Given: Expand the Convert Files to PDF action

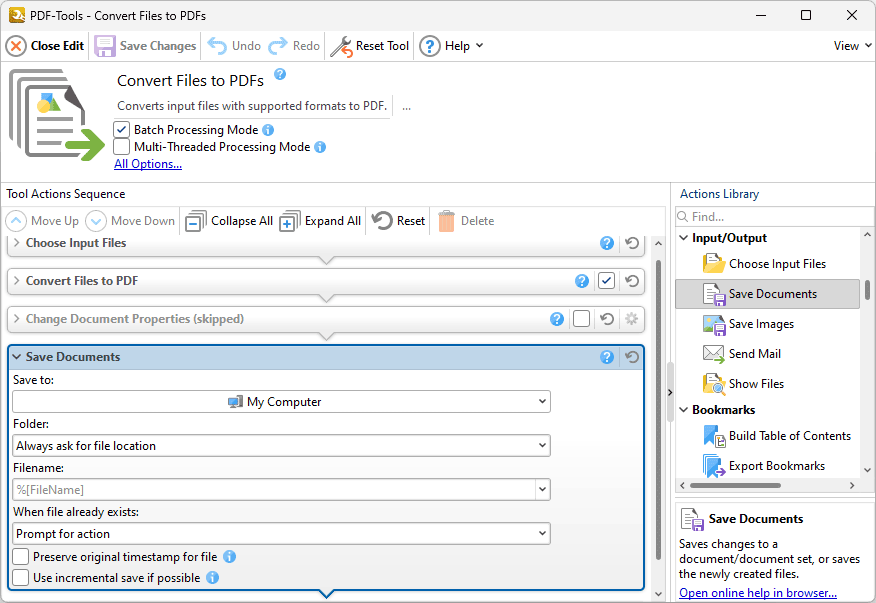Looking at the screenshot, I should pos(17,281).
